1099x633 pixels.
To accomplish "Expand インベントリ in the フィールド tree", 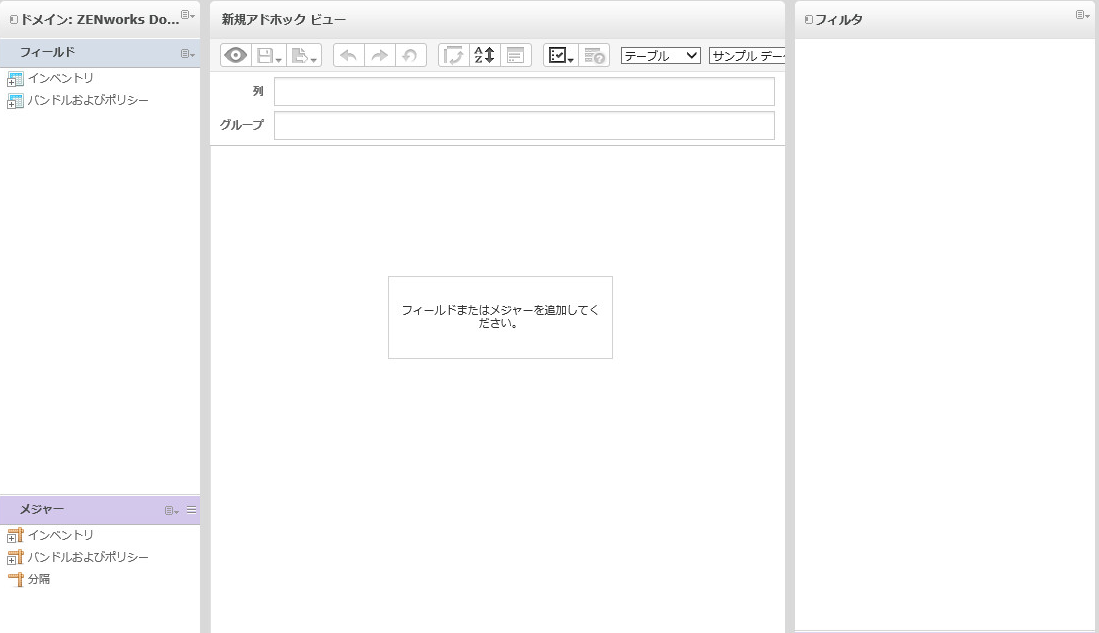I will tap(11, 81).
